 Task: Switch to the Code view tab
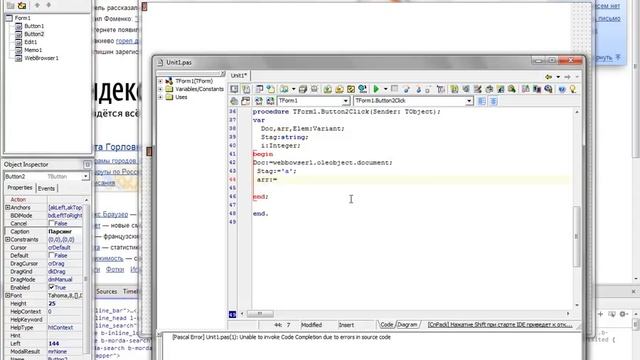[x=386, y=325]
